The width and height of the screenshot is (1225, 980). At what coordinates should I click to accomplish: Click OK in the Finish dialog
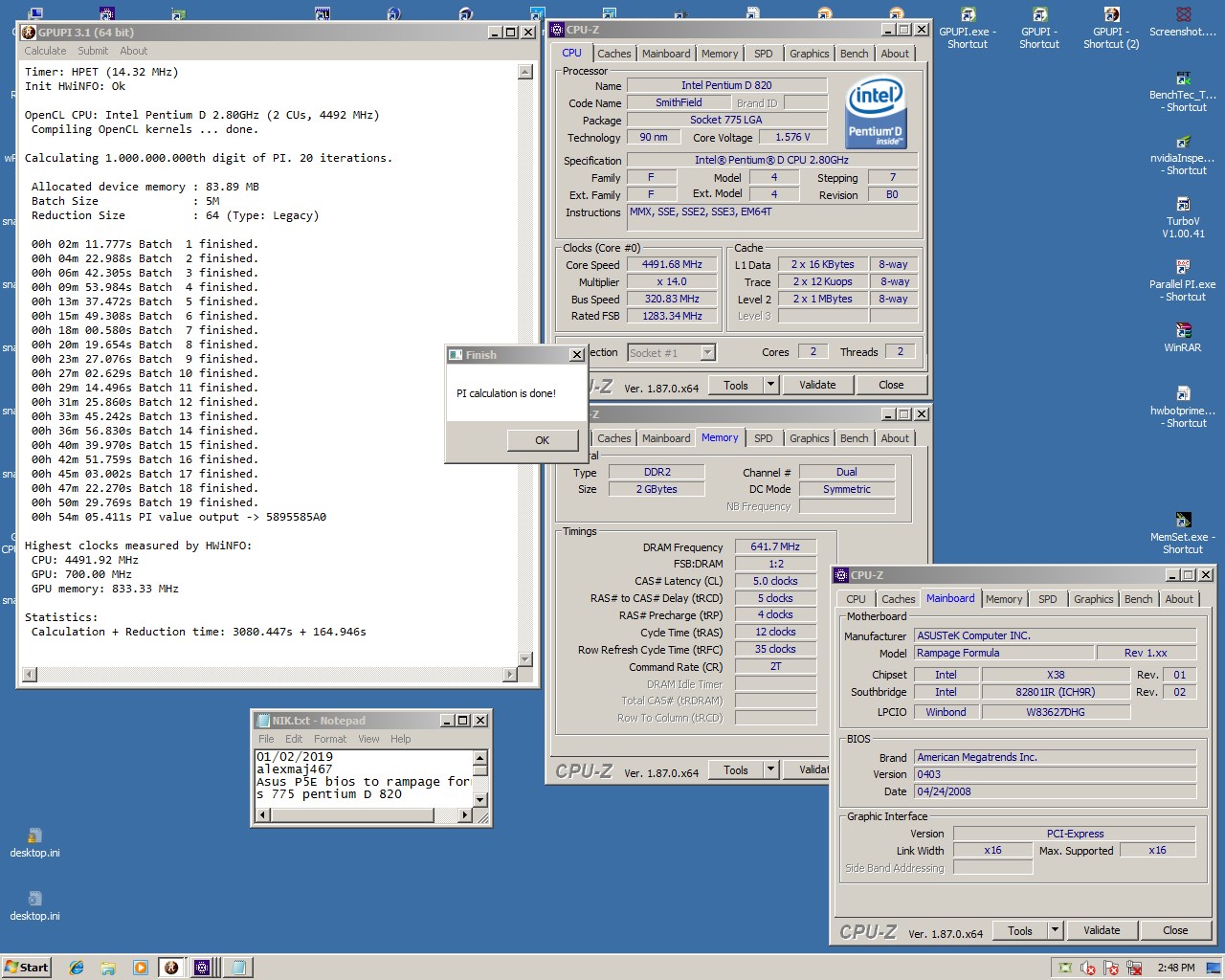[543, 440]
